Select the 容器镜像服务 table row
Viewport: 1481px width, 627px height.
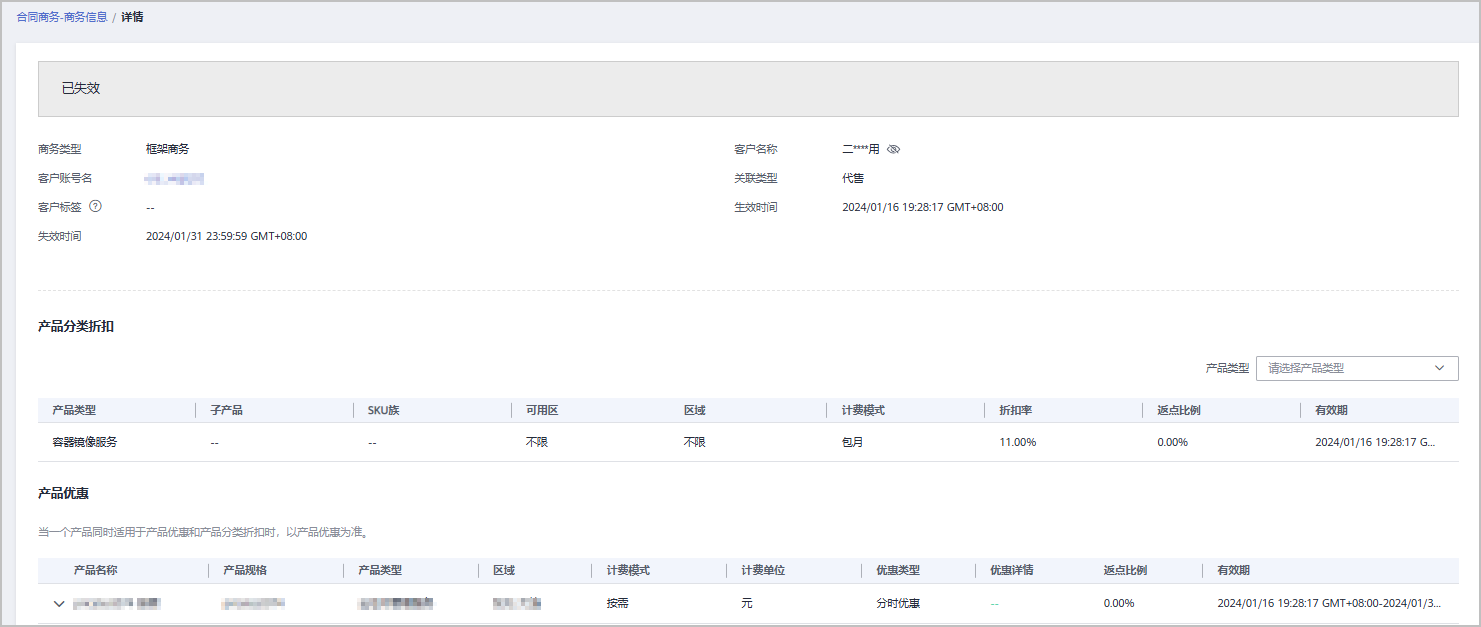(84, 442)
